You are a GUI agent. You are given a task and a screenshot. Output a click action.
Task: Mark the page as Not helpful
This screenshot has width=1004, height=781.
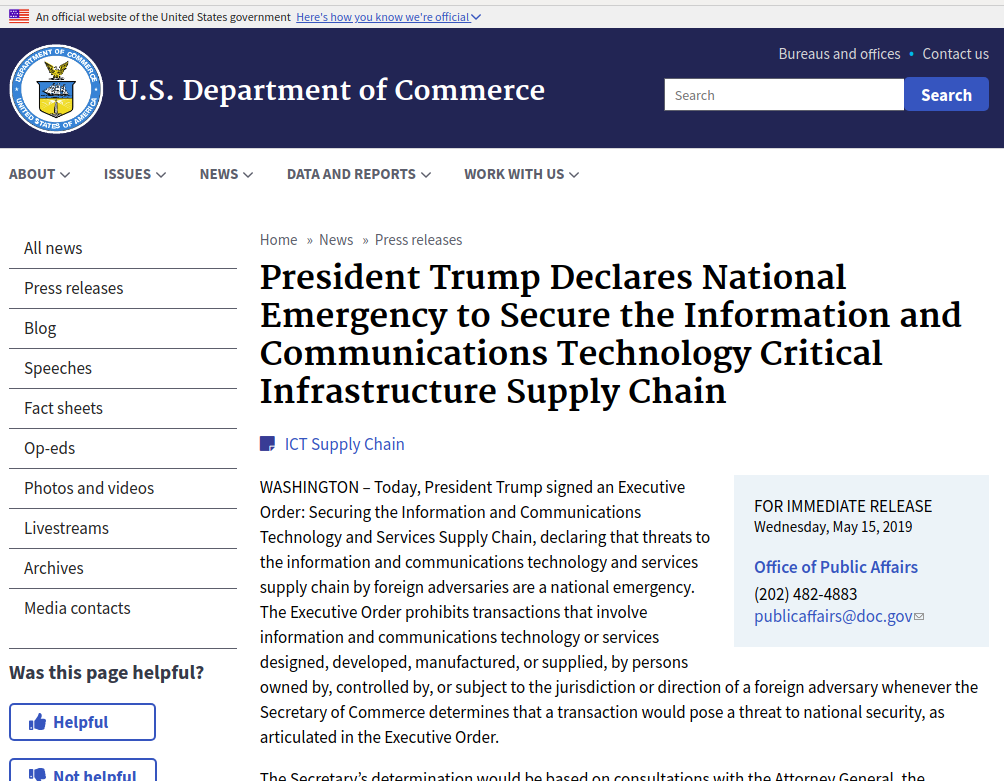(x=82, y=771)
